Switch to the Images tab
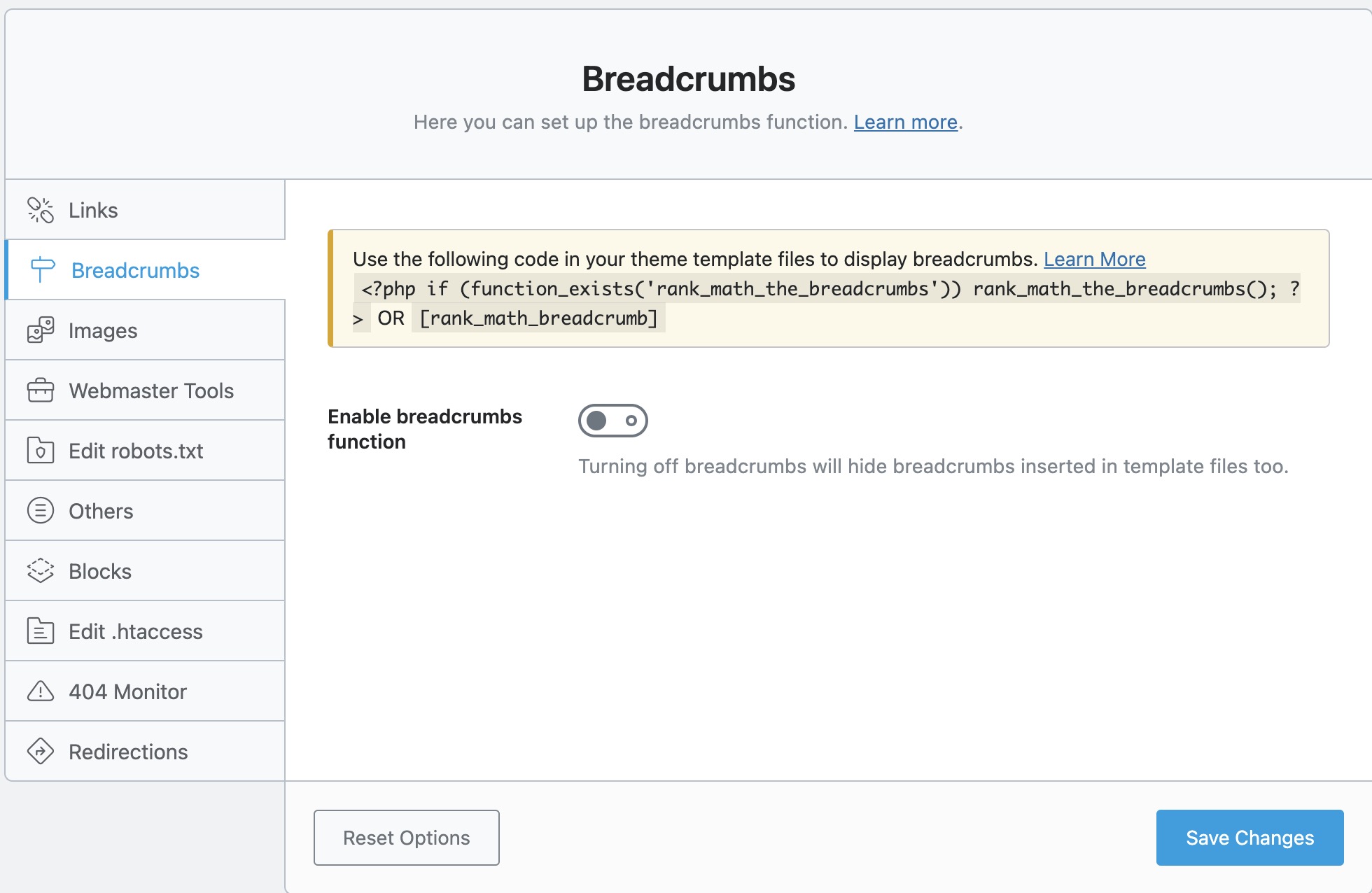The image size is (1372, 893). point(146,330)
